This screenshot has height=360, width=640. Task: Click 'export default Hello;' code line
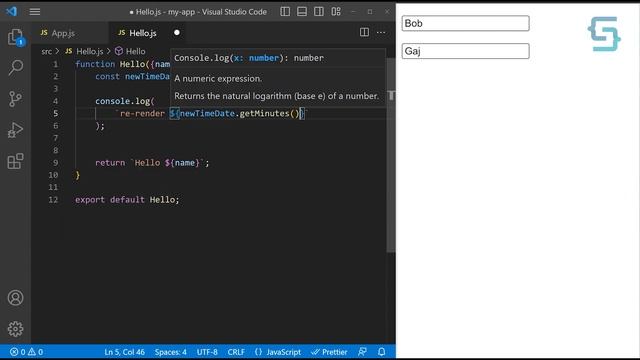click(x=127, y=200)
